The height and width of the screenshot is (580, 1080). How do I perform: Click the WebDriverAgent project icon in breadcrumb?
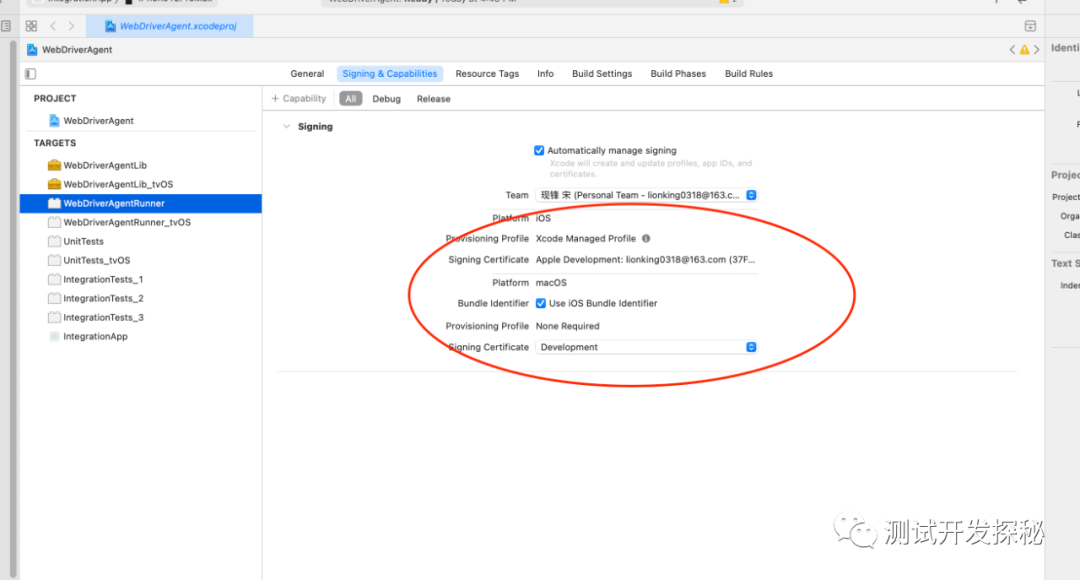(x=32, y=50)
